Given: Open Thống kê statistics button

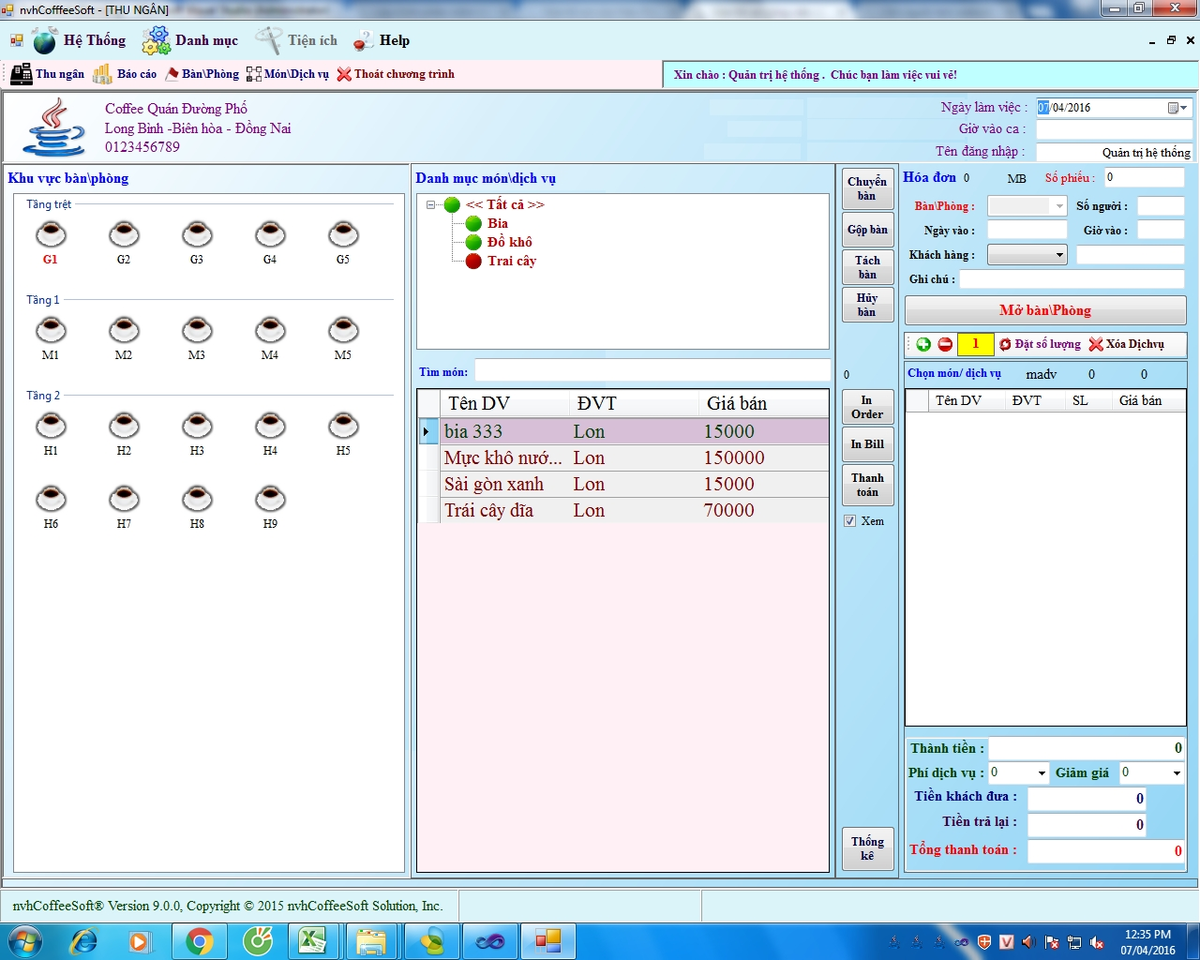Looking at the screenshot, I should 867,849.
